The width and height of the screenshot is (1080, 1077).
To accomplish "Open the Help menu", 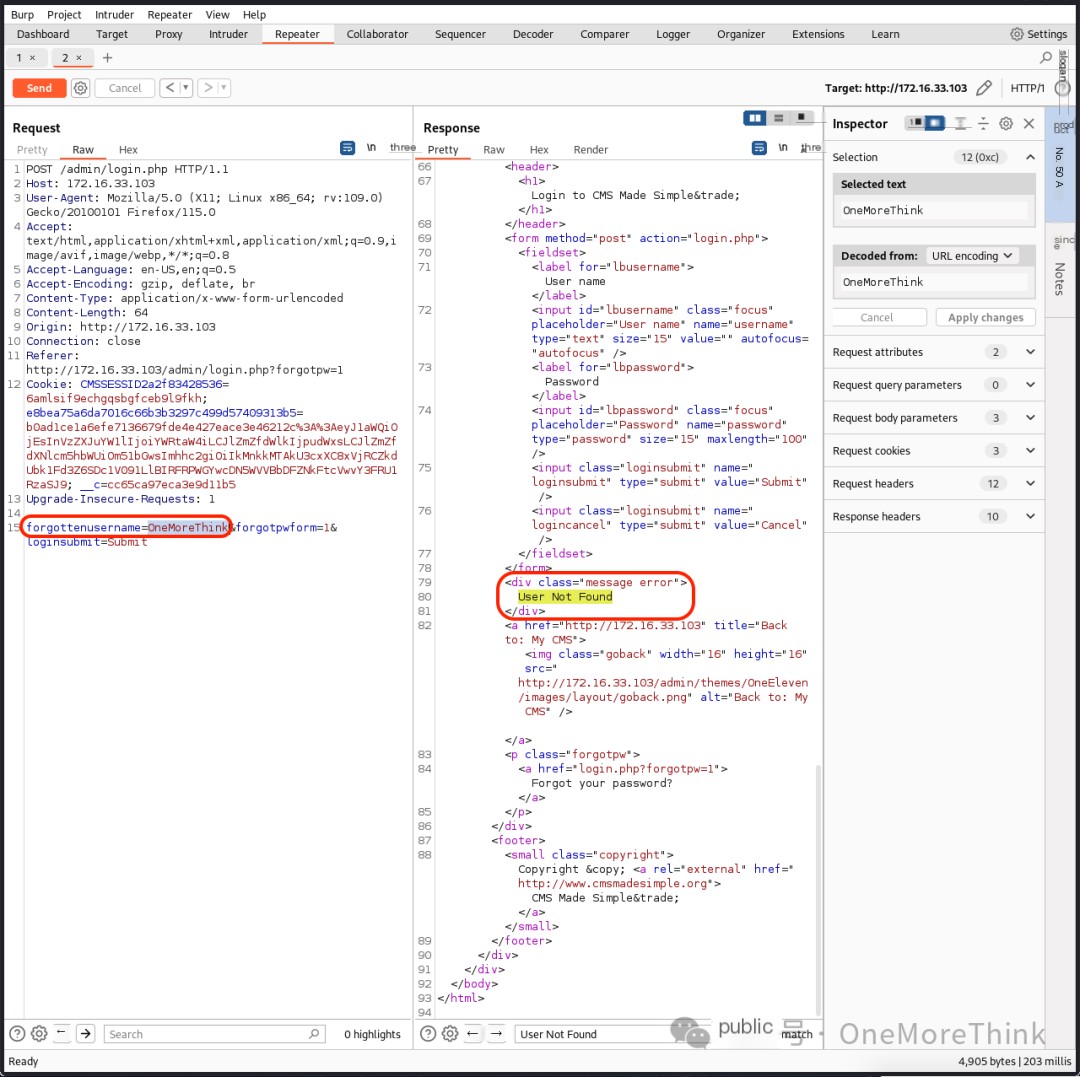I will pos(254,14).
